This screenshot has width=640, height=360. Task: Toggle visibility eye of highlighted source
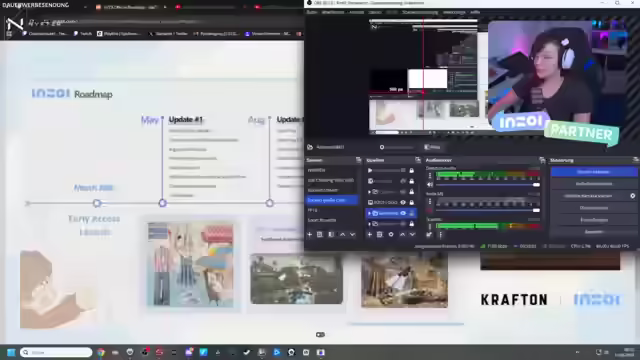pyautogui.click(x=403, y=213)
